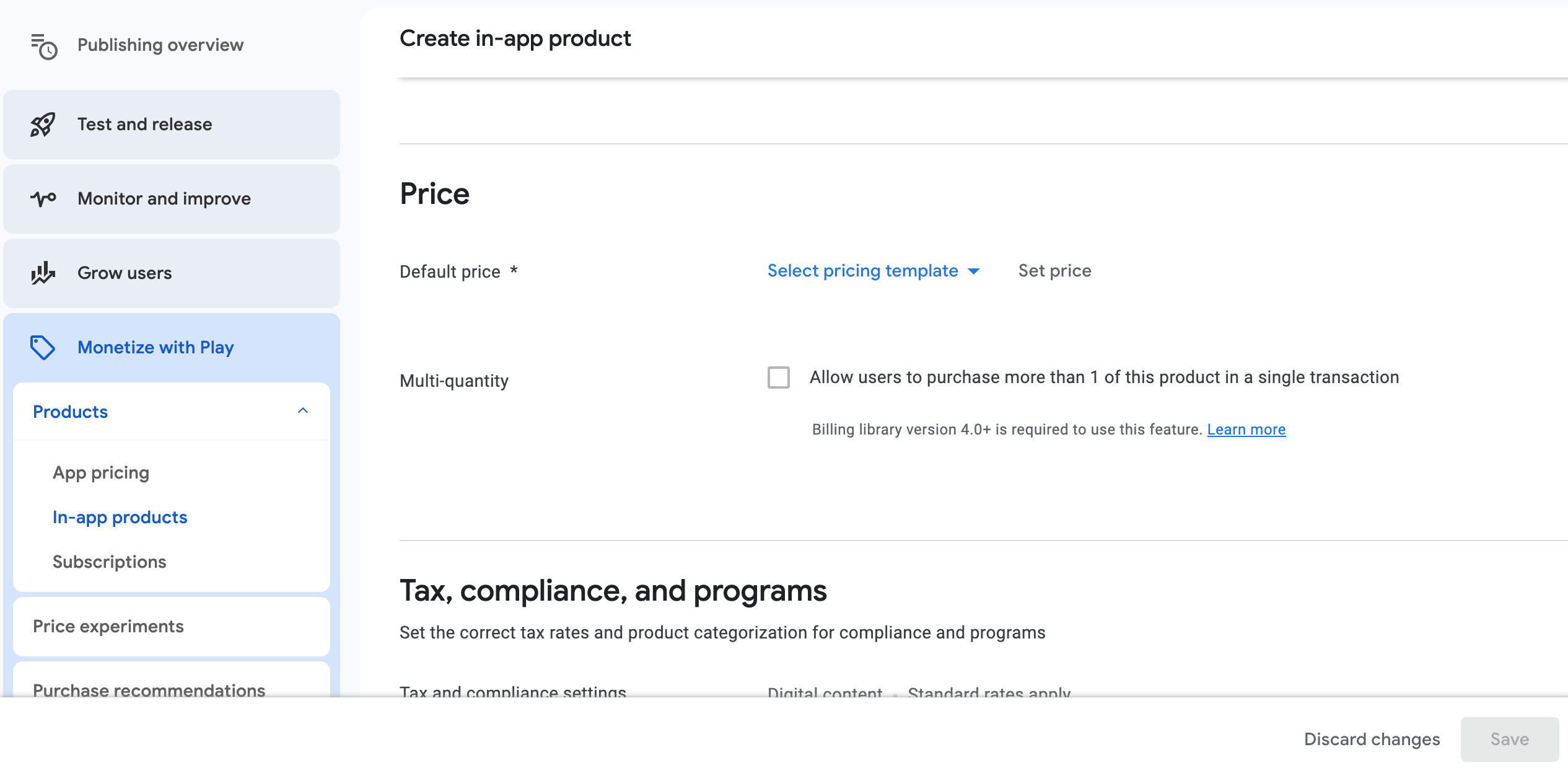Click the Monitor and improve waveform icon
Viewport: 1568px width, 773px height.
tap(42, 198)
